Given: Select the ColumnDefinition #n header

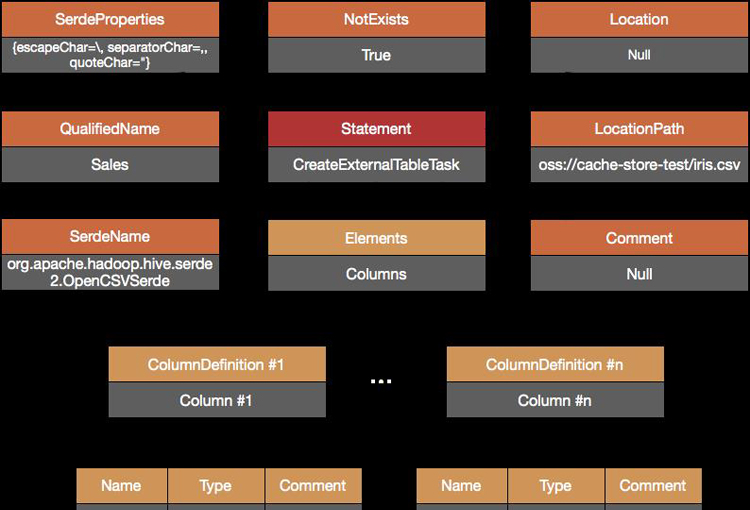Looking at the screenshot, I should pos(554,365).
